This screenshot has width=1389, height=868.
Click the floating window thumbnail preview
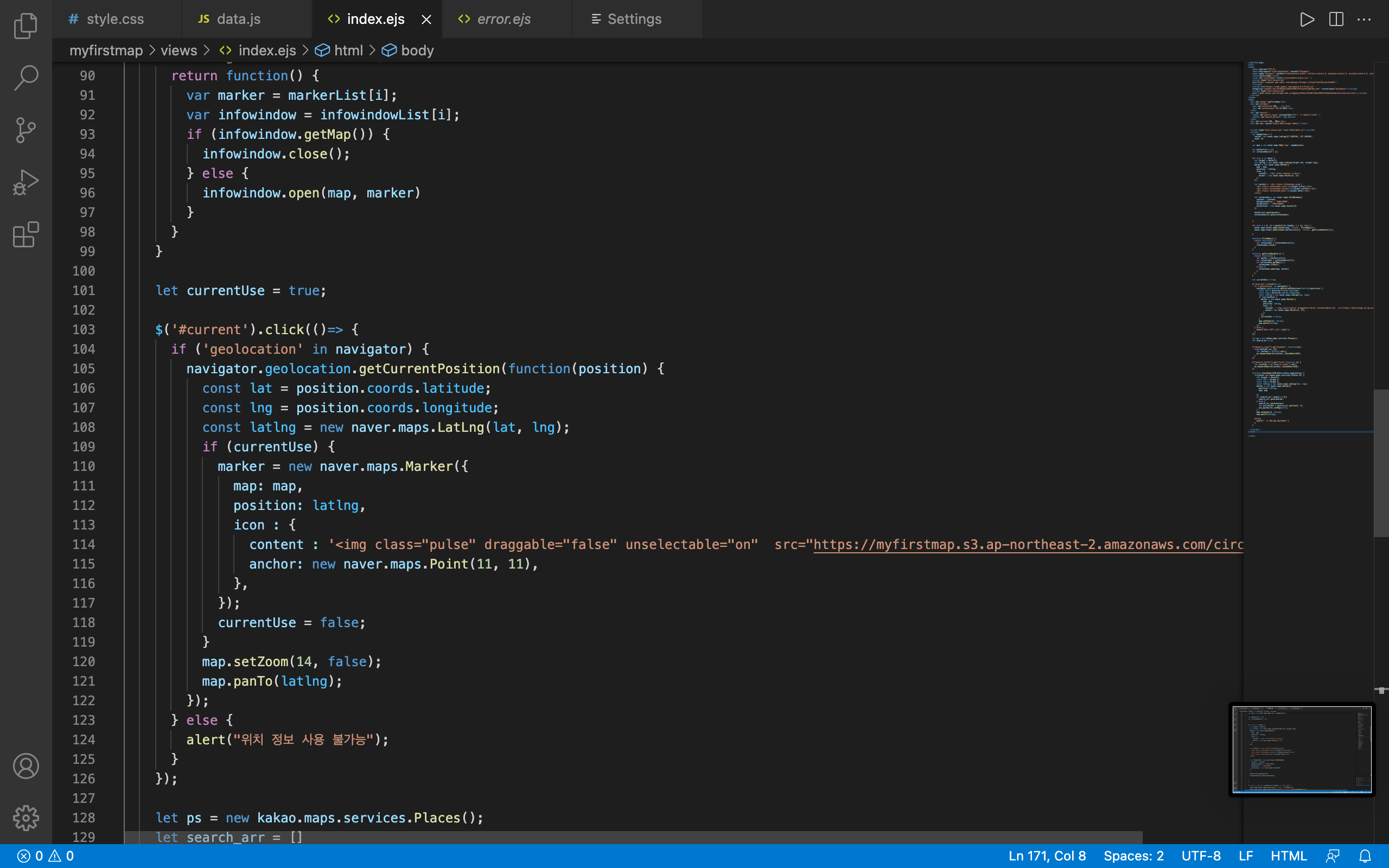[1301, 749]
